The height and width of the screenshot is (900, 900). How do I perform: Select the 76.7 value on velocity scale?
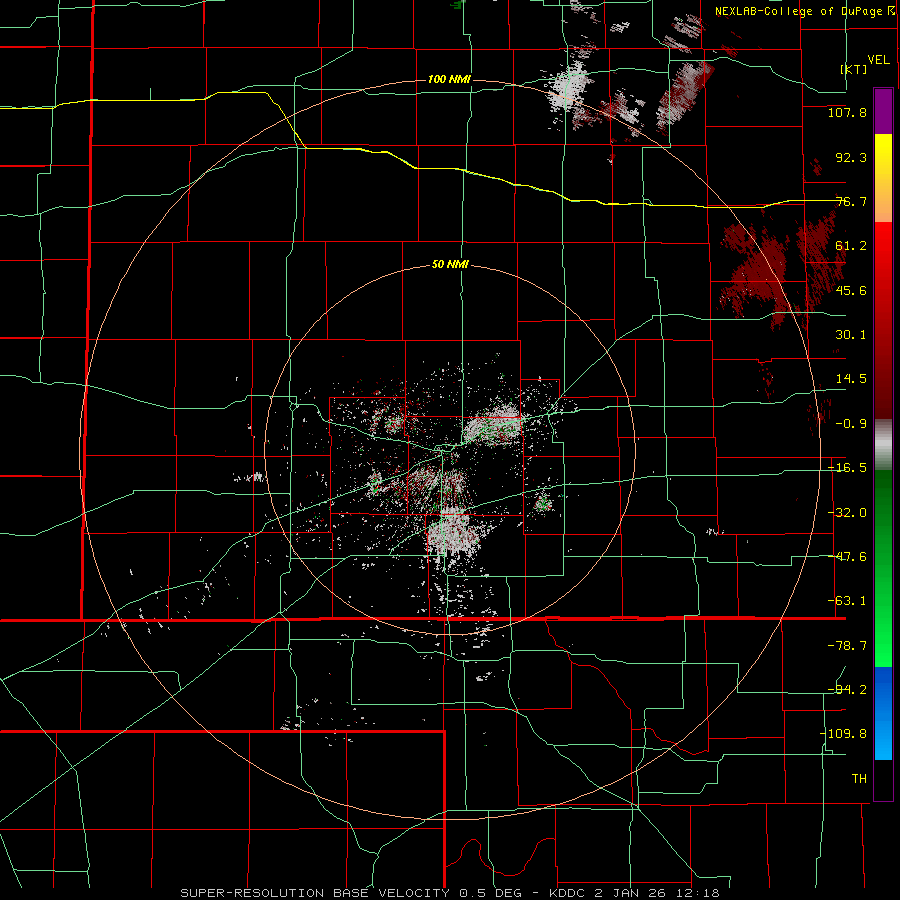851,201
